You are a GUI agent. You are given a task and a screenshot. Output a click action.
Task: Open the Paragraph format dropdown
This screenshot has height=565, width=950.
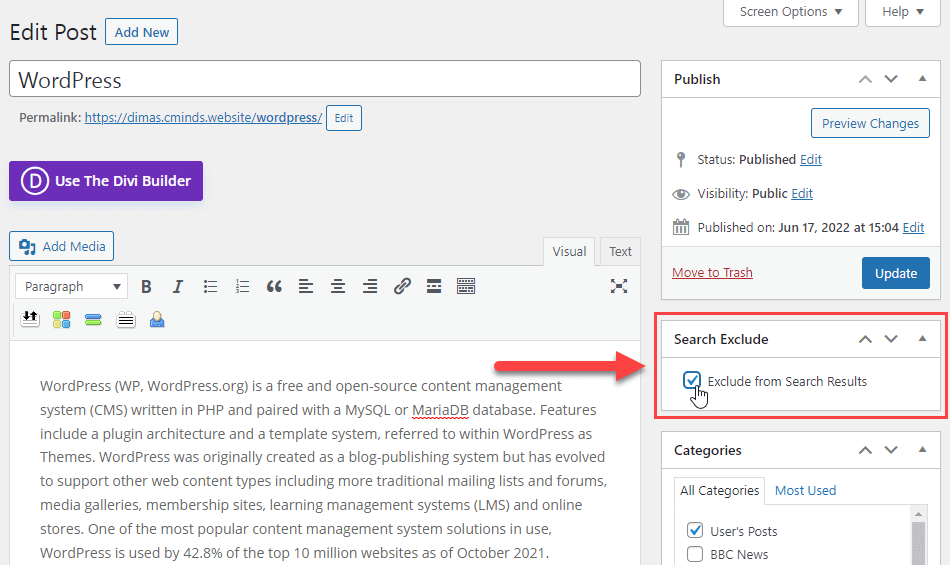point(72,287)
